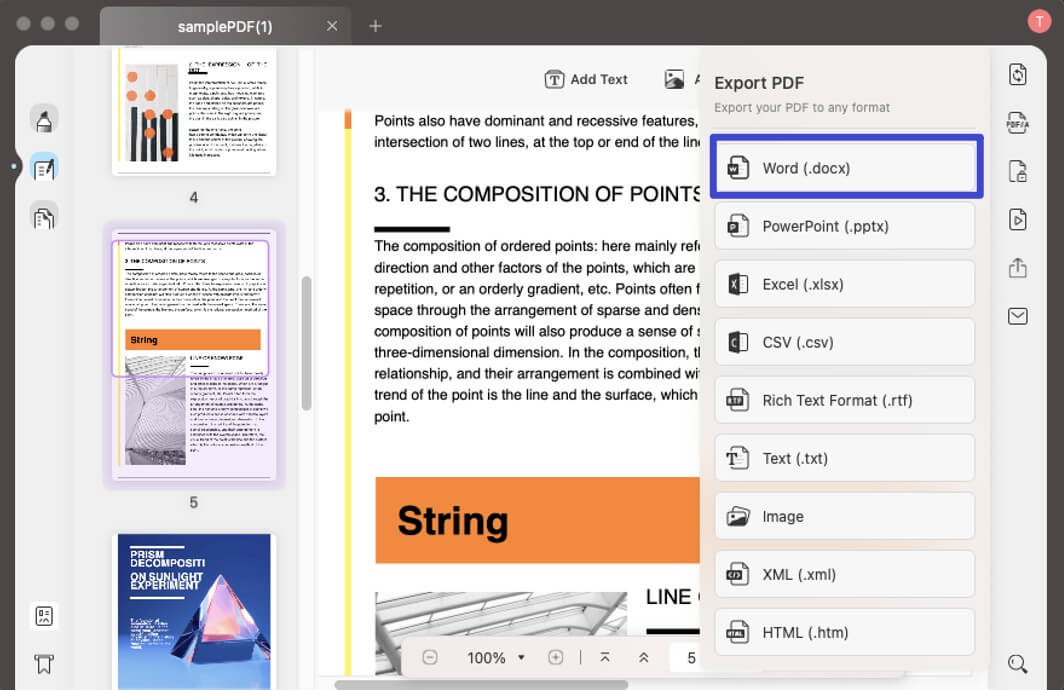Open the Email icon to send the PDF
Screen dimensions: 1064x690
tap(1017, 316)
